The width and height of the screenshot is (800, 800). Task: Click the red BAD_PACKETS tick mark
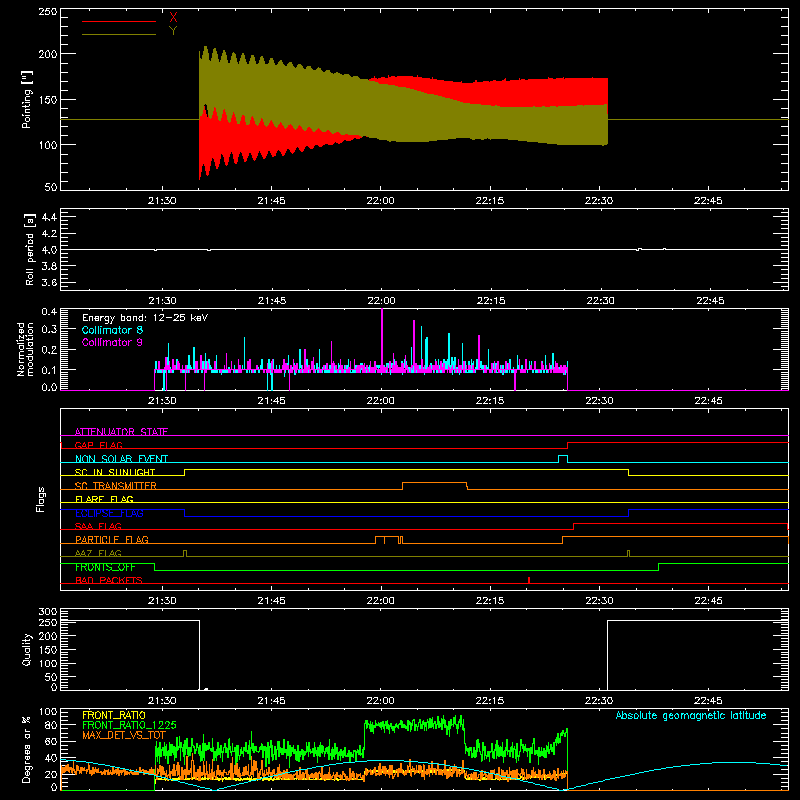point(529,580)
